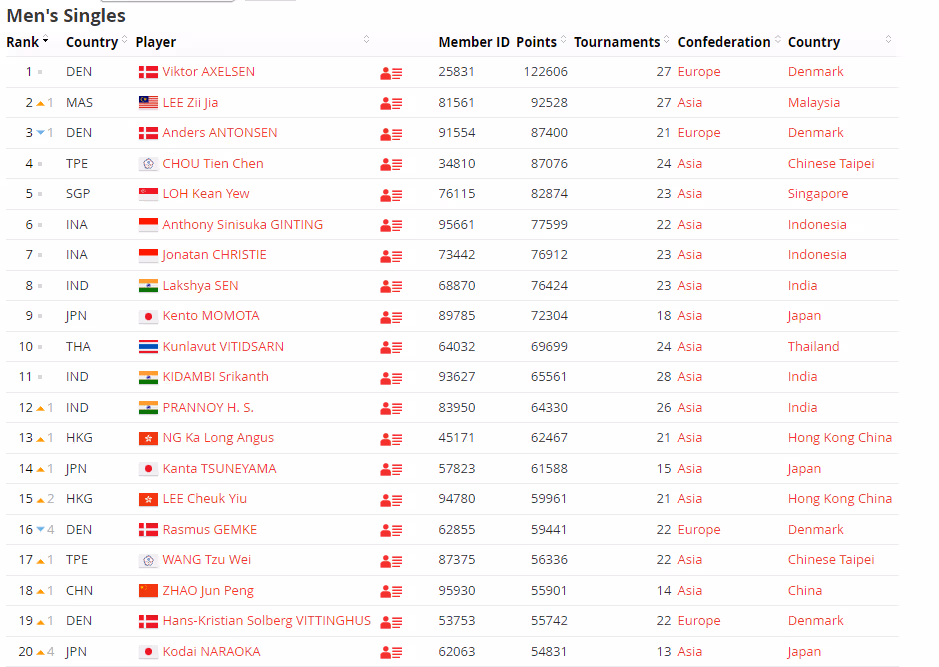Click Thailand flag beside Kunlavut VITIDSARN
Screen dimensions: 939x667
(148, 347)
